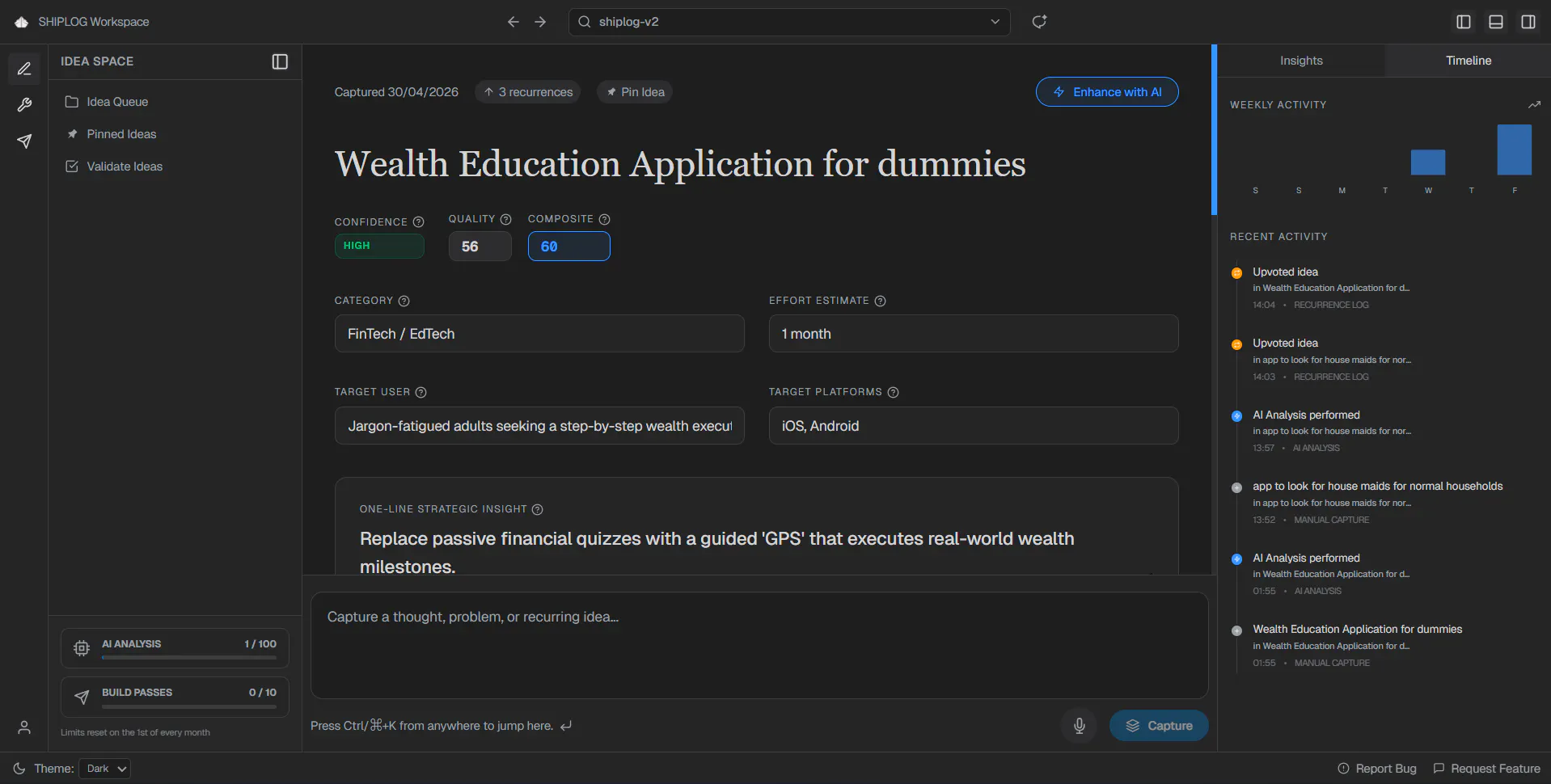Show Quality help tooltip icon
Viewport: 1551px width, 784px height.
pos(506,219)
